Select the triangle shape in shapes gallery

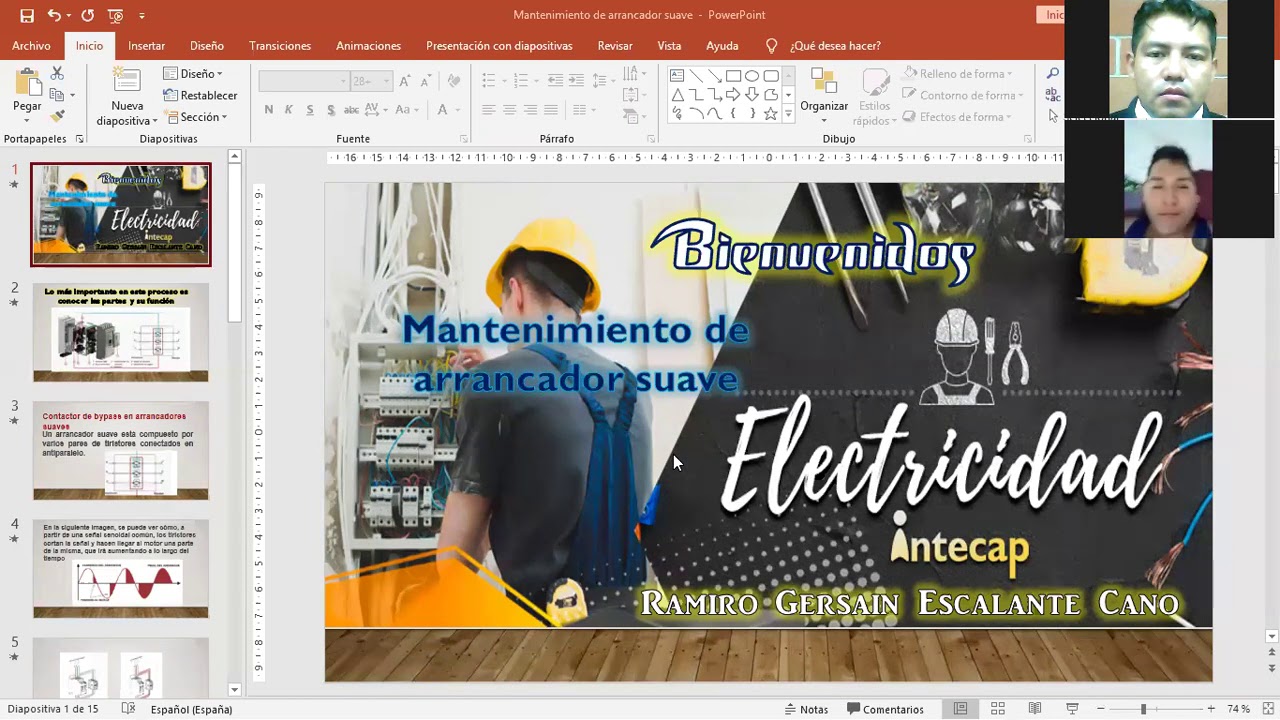point(677,95)
